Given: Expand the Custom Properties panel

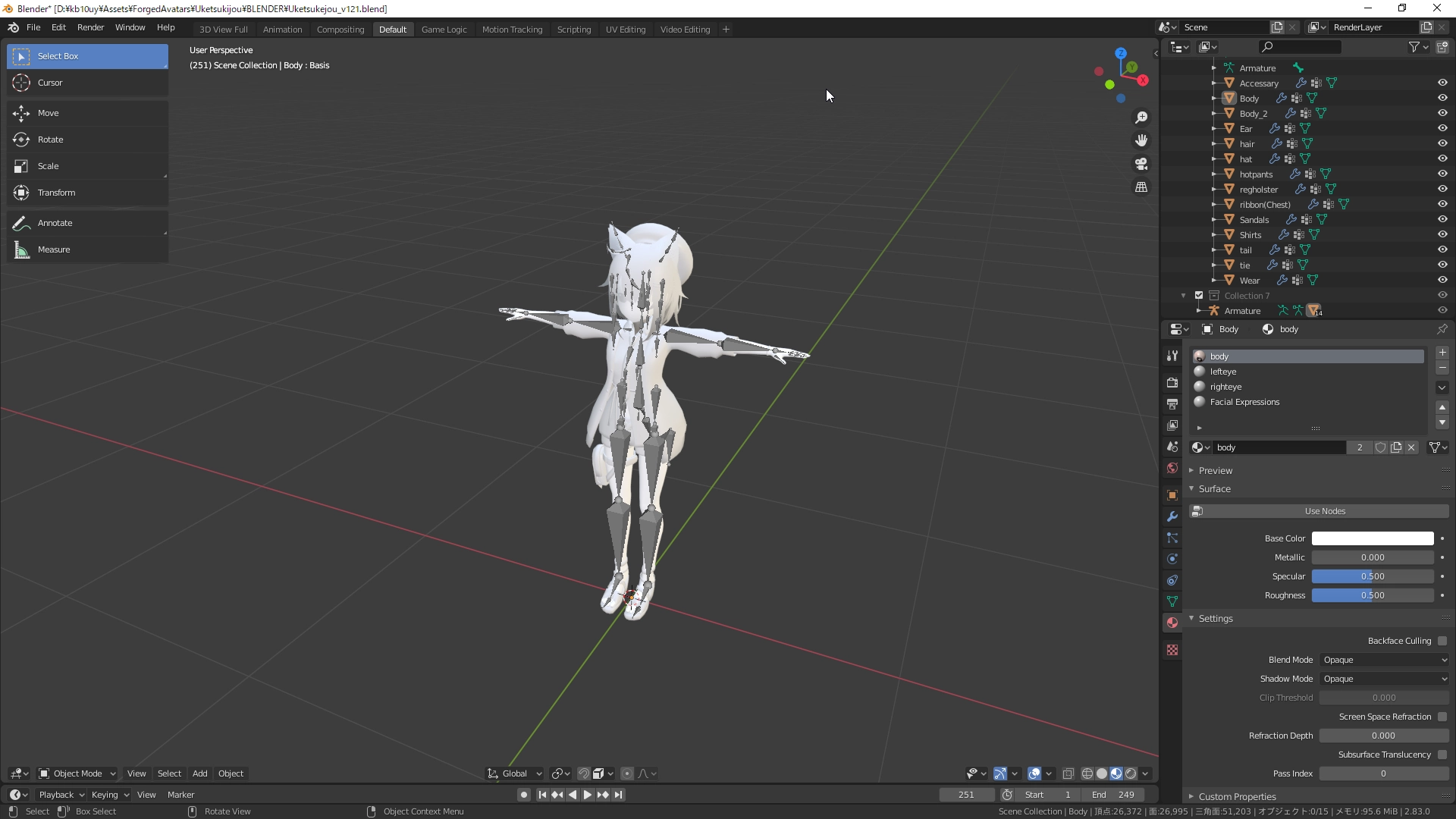Looking at the screenshot, I should coord(1237,796).
